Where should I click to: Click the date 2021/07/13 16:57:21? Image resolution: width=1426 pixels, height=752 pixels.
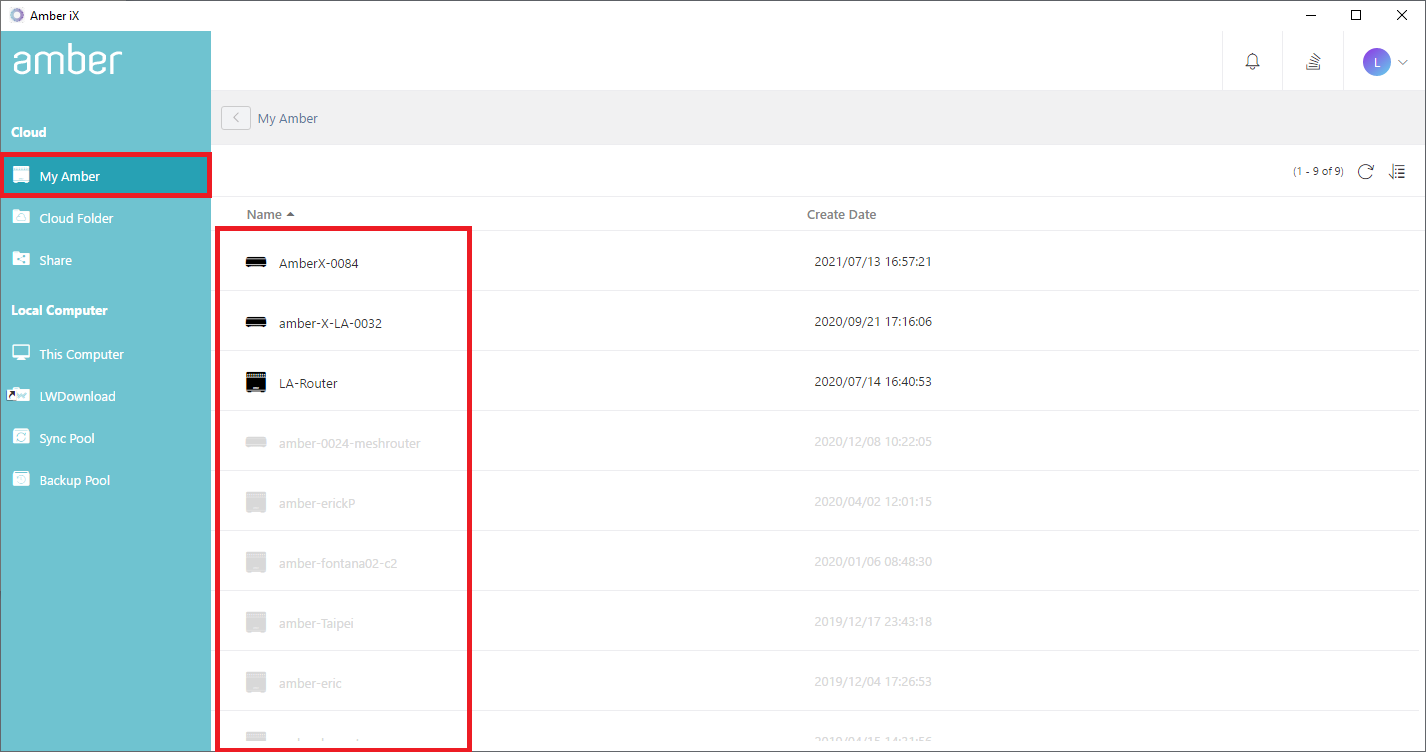point(873,262)
